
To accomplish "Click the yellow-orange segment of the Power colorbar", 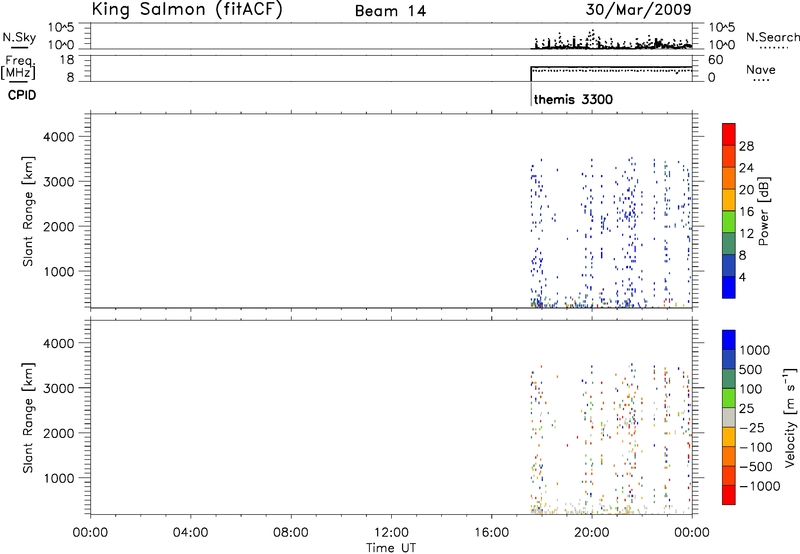I will (x=729, y=200).
